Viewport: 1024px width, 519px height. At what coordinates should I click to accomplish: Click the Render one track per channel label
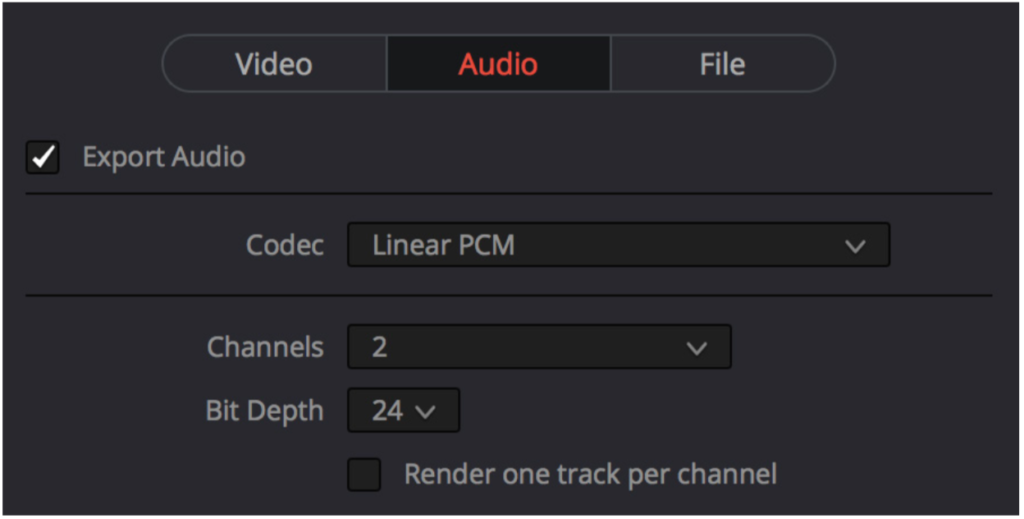pyautogui.click(x=590, y=475)
